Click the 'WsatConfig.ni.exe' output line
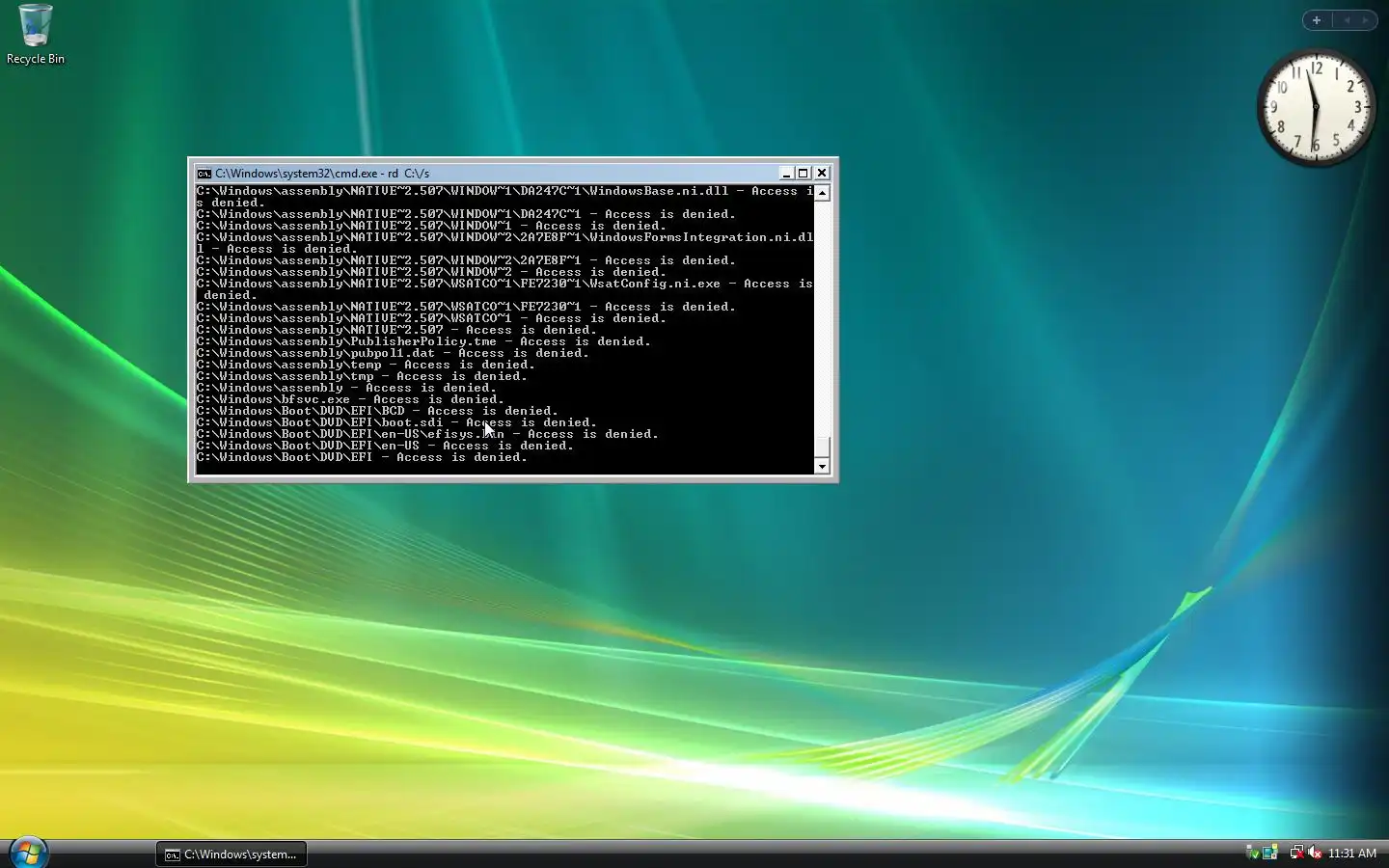The image size is (1389, 868). pyautogui.click(x=504, y=289)
